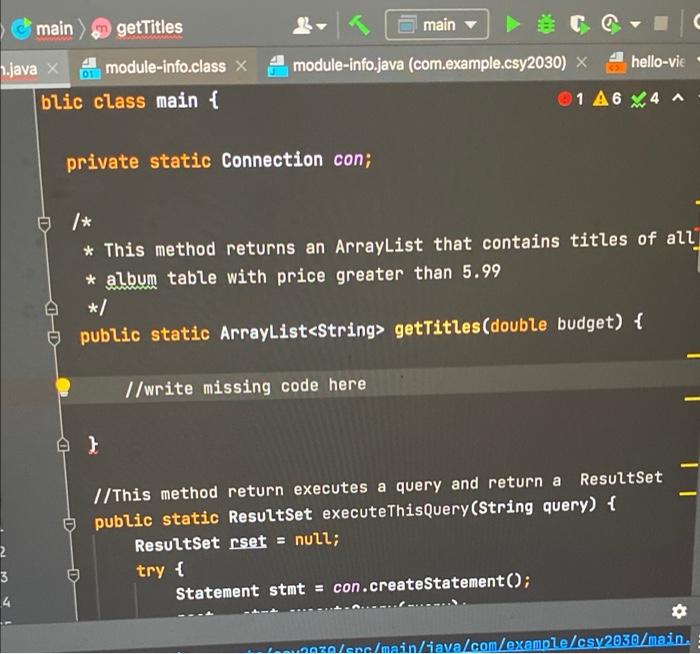Click 'ArrayList<String>' return type

(302, 332)
